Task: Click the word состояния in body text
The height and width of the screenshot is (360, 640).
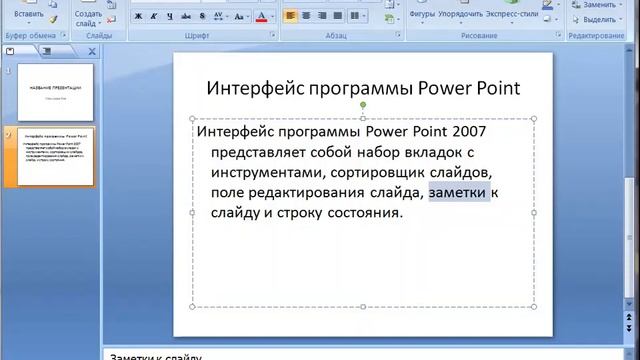Action: click(x=365, y=213)
